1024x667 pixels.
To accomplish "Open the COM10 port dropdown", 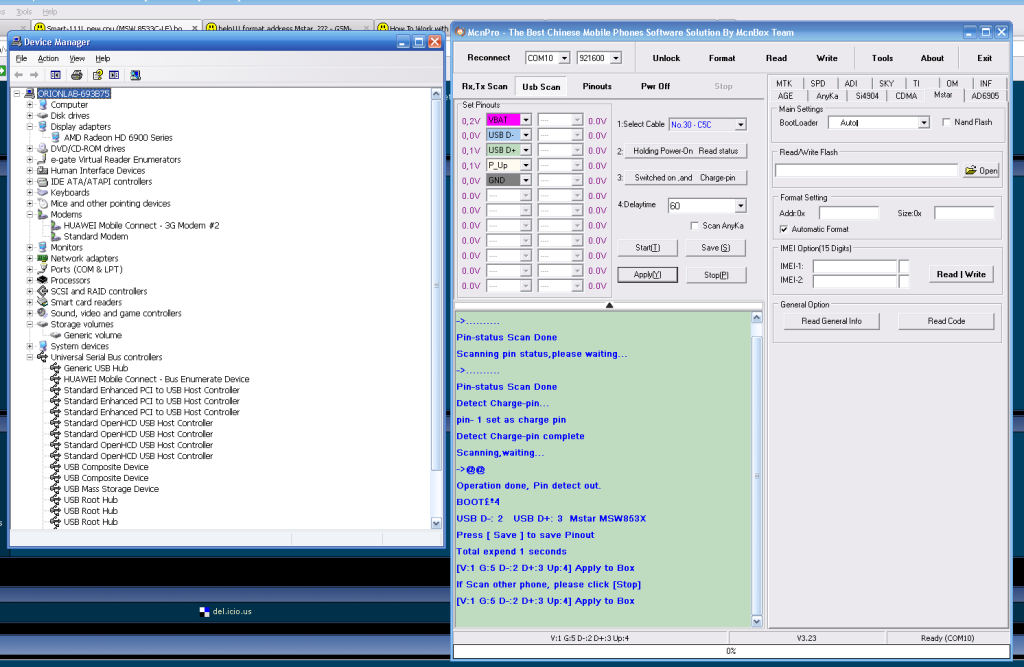I will (564, 58).
